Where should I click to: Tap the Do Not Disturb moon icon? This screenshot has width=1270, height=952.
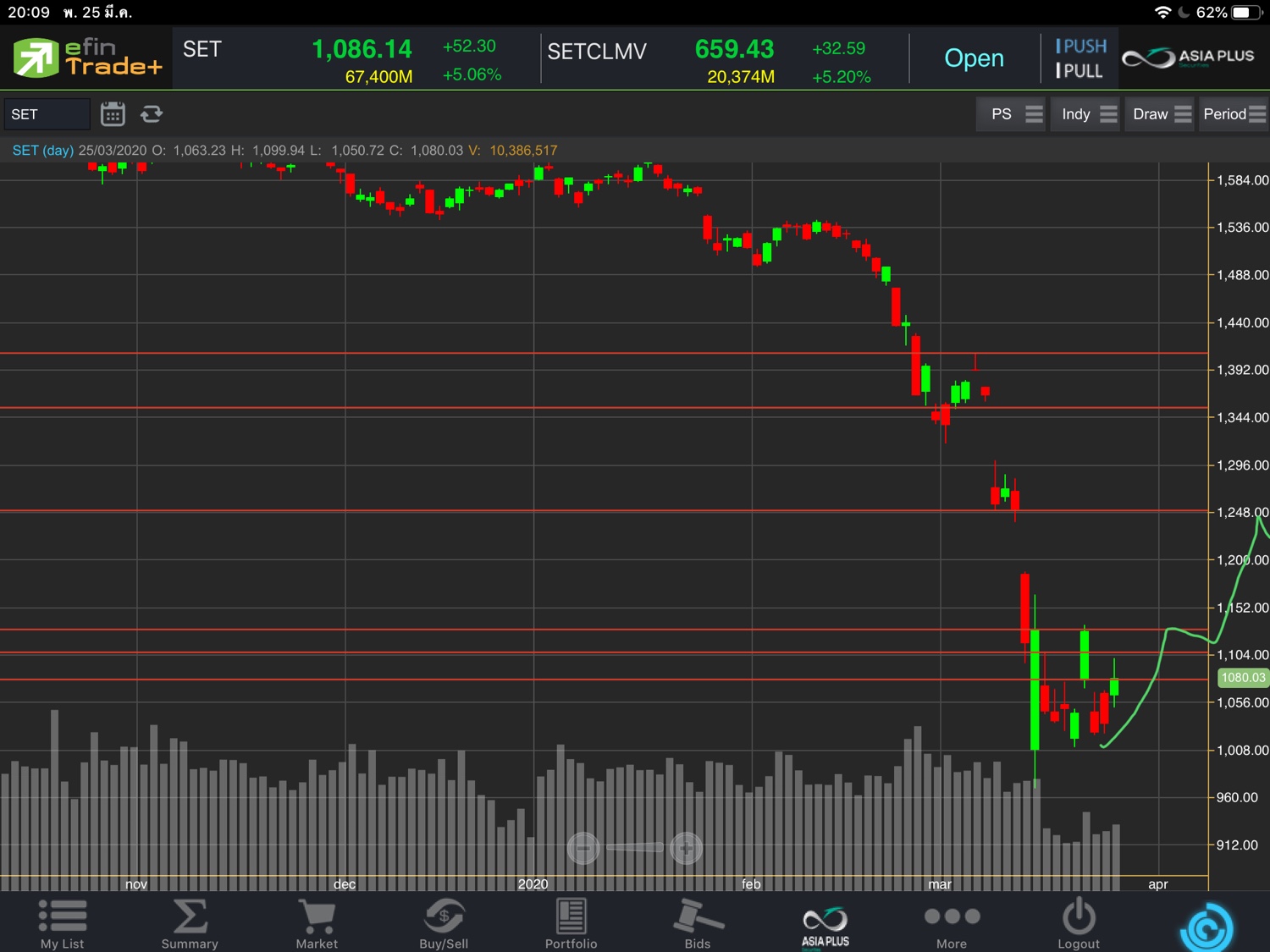(1184, 12)
